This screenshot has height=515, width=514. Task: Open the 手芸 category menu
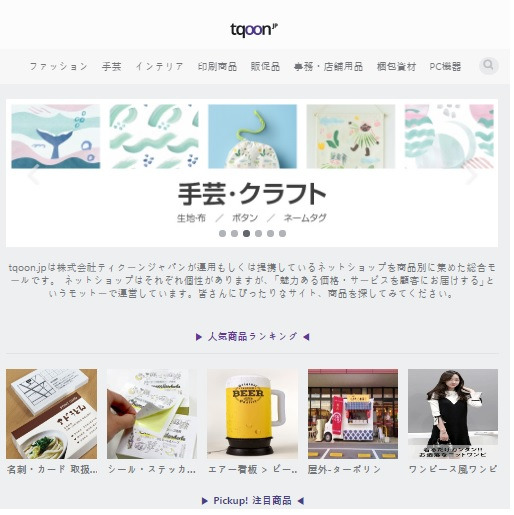[111, 67]
